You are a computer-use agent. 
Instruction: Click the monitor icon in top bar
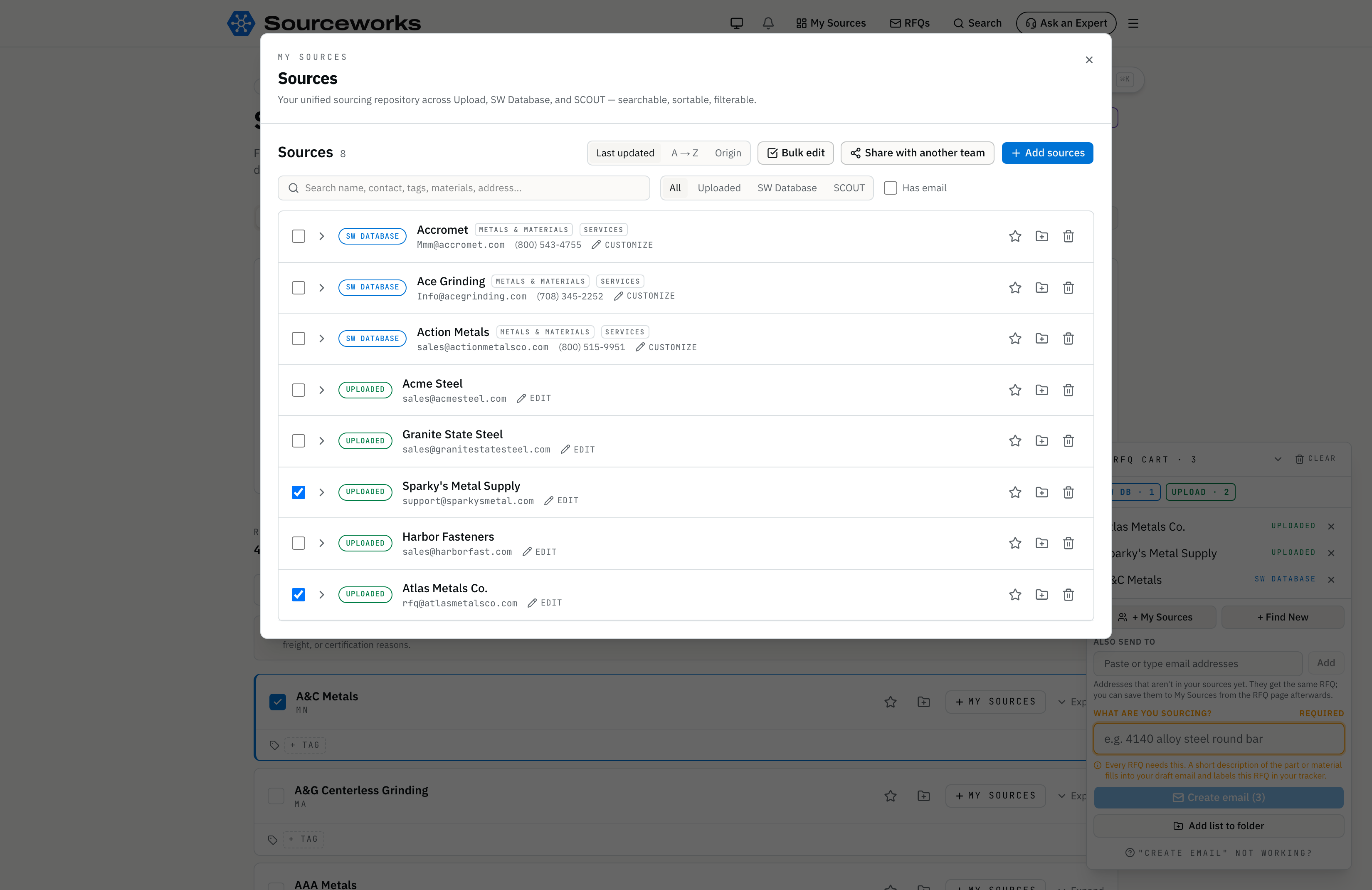pyautogui.click(x=736, y=23)
